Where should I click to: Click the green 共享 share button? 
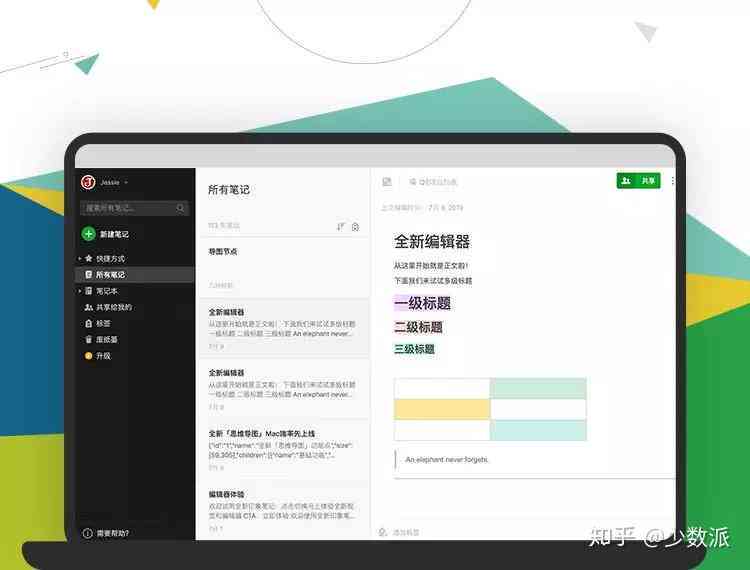pyautogui.click(x=639, y=181)
